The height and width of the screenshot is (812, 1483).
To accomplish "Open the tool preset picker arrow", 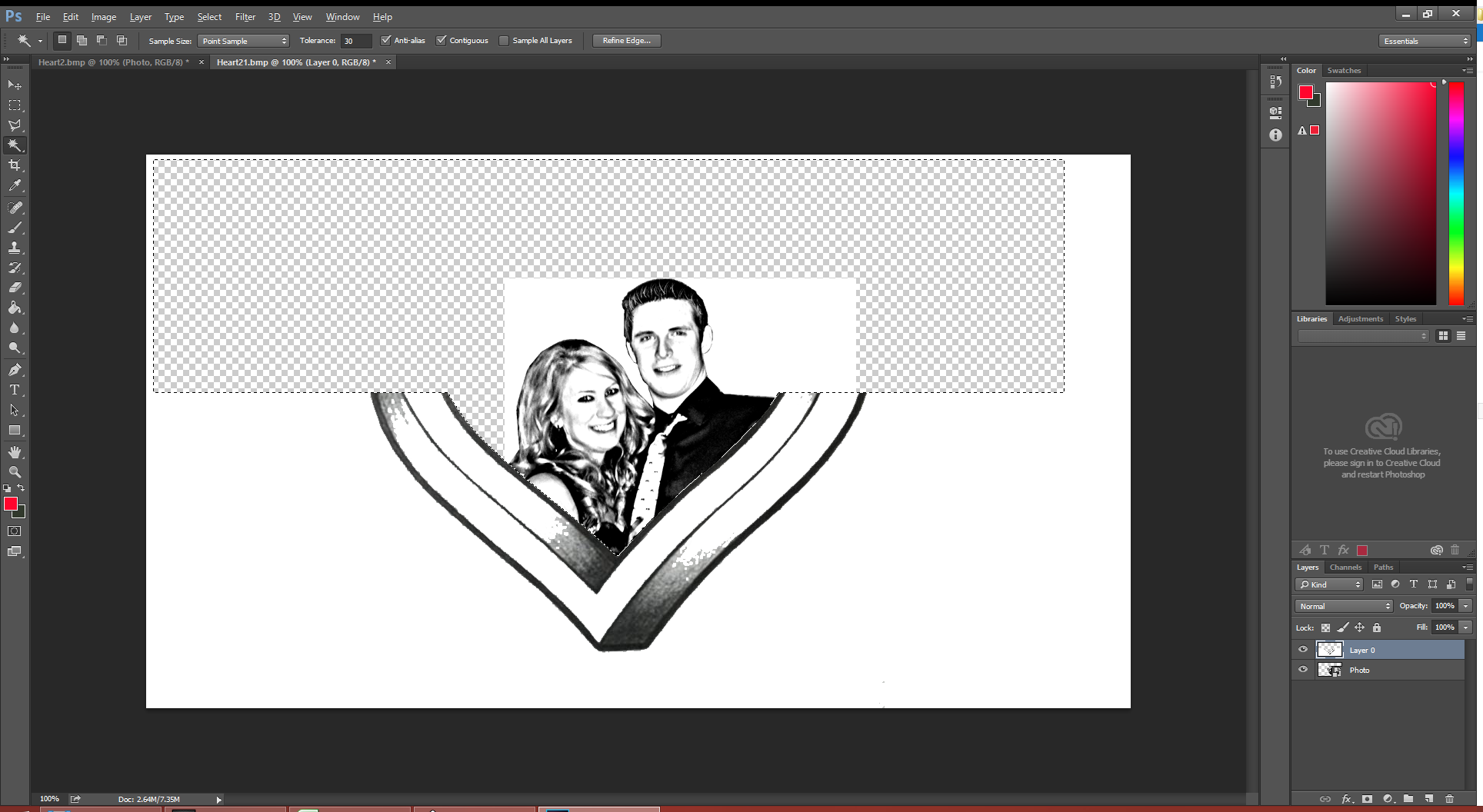I will (40, 41).
